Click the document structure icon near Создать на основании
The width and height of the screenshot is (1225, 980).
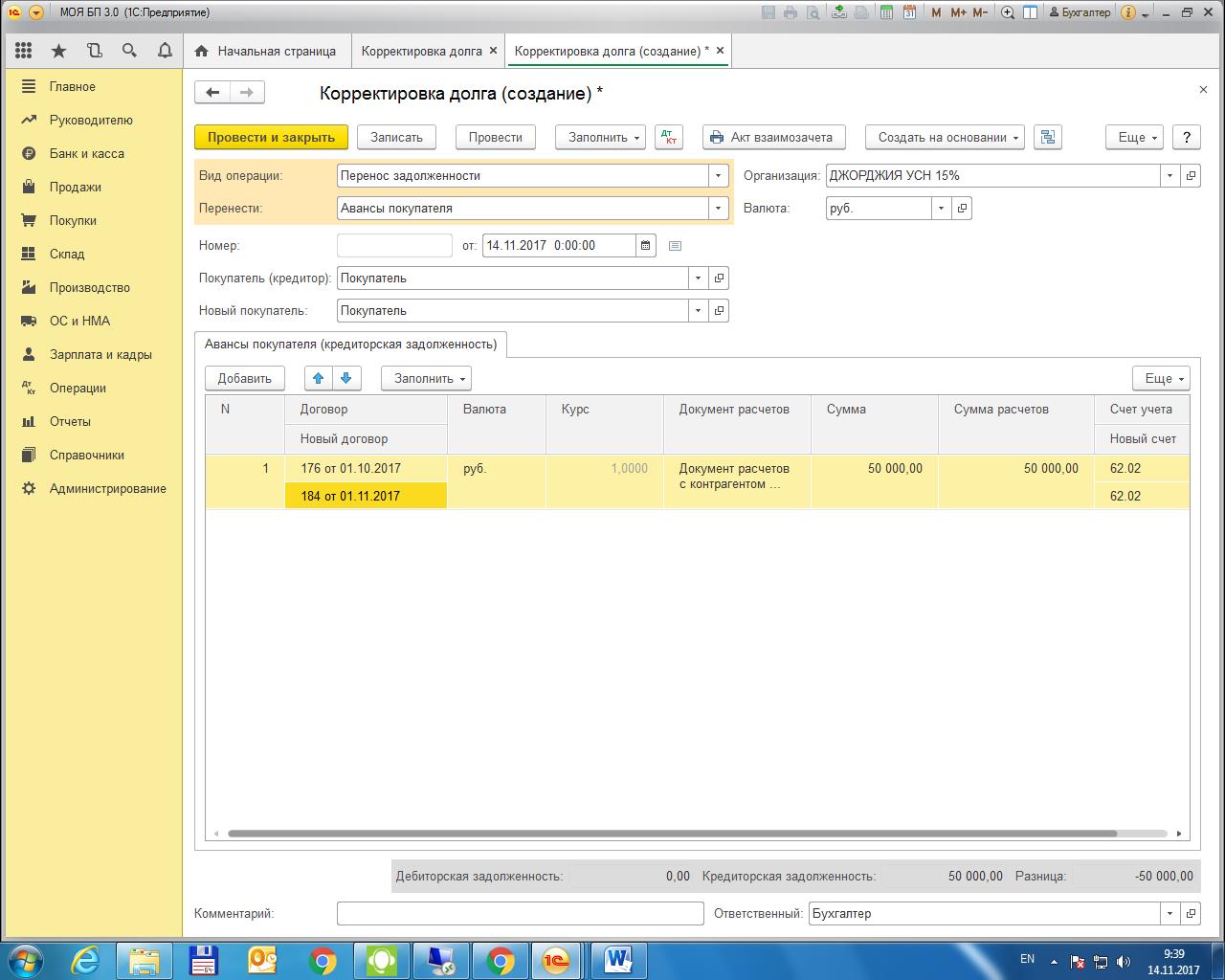click(x=1048, y=137)
